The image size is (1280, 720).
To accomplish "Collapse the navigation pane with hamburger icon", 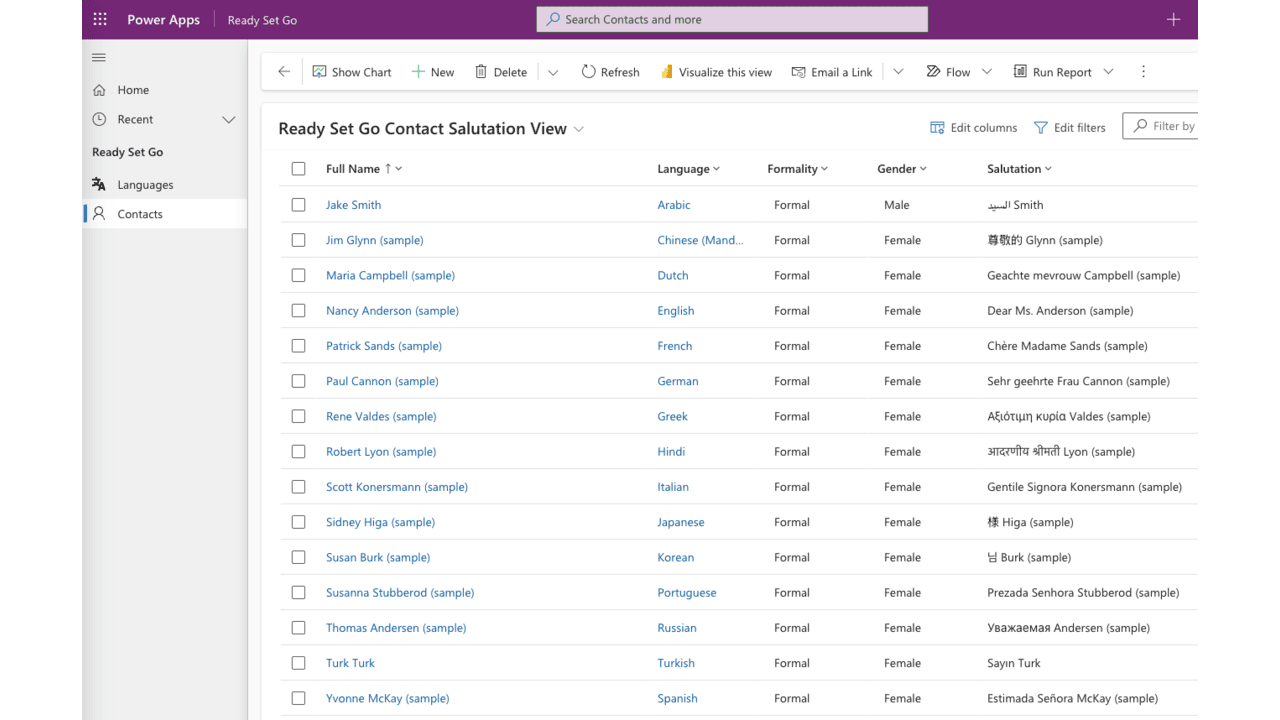I will [98, 57].
